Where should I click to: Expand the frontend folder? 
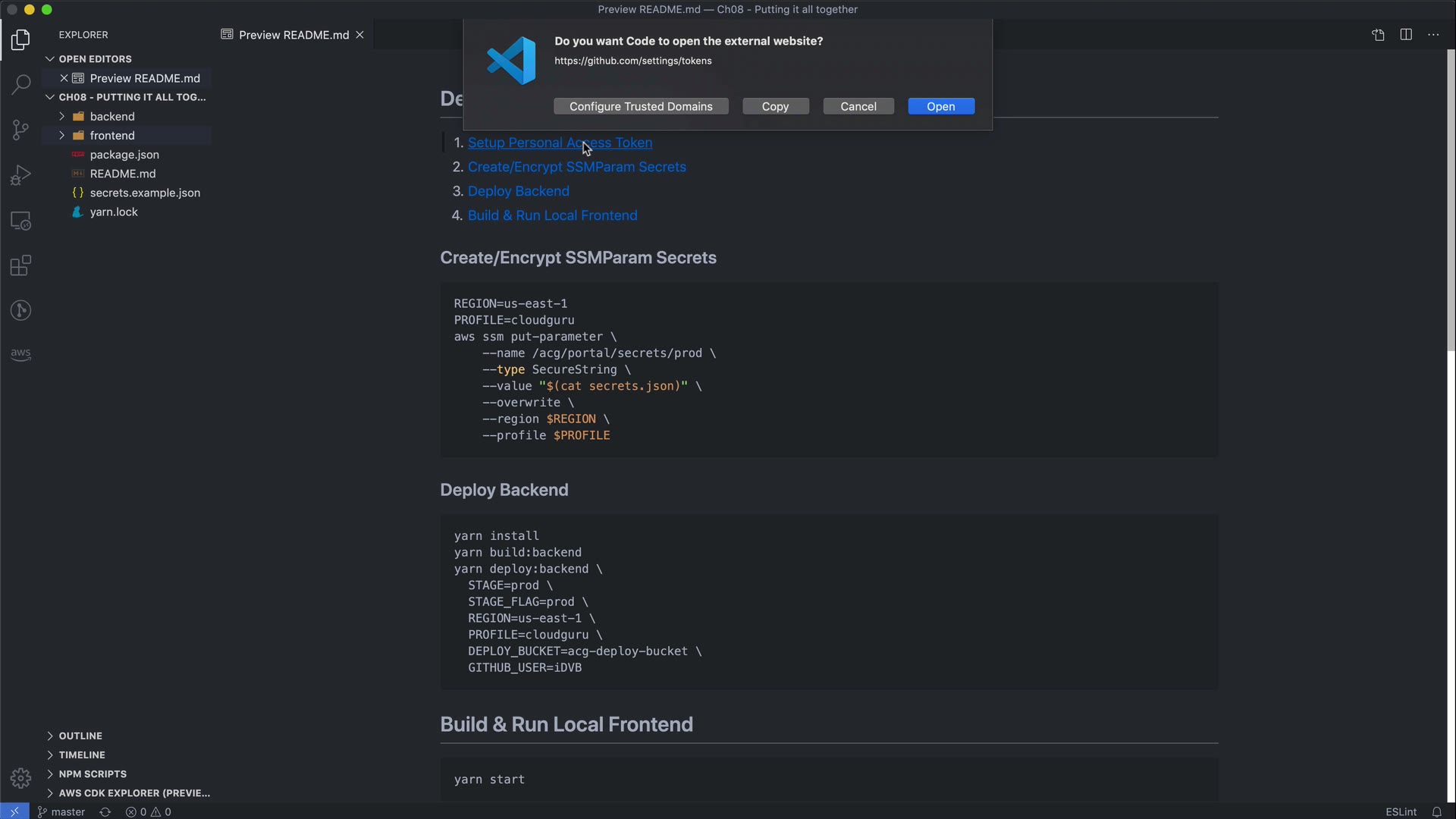point(111,135)
